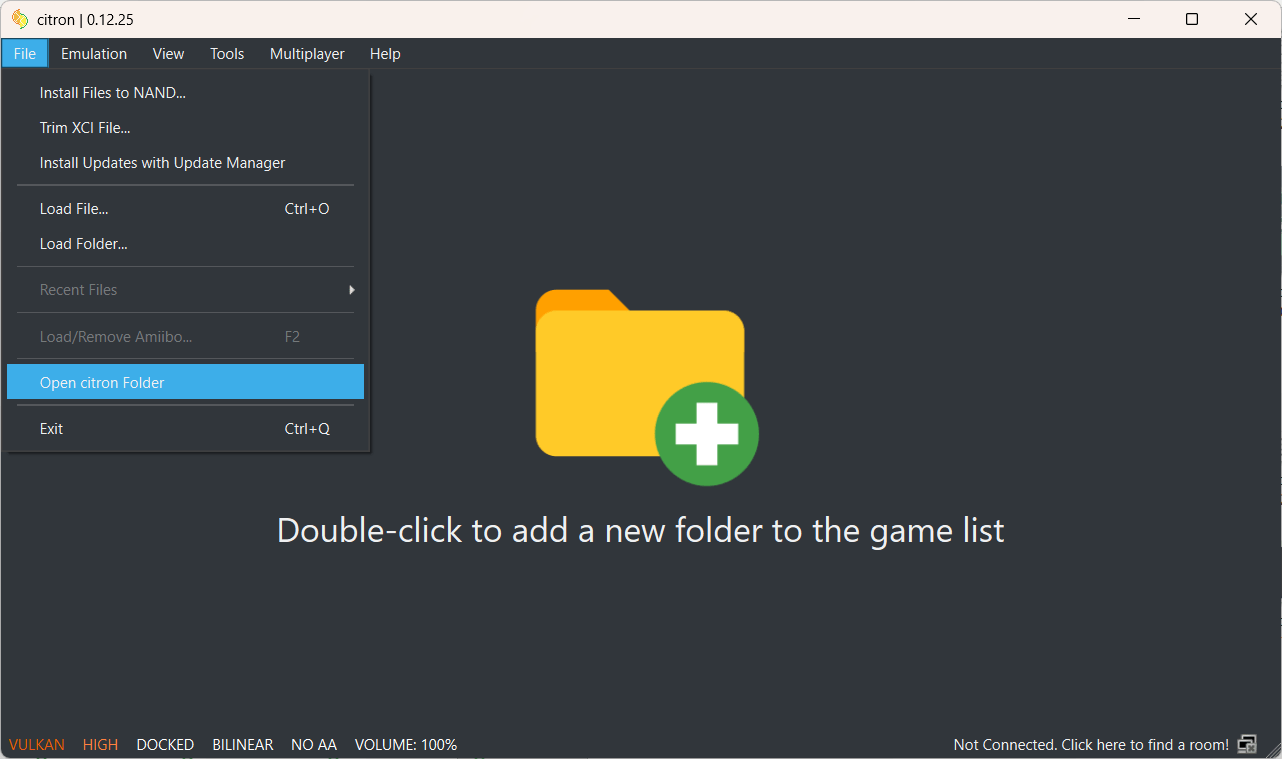1282x759 pixels.
Task: Close the citron window
Action: 1251,19
